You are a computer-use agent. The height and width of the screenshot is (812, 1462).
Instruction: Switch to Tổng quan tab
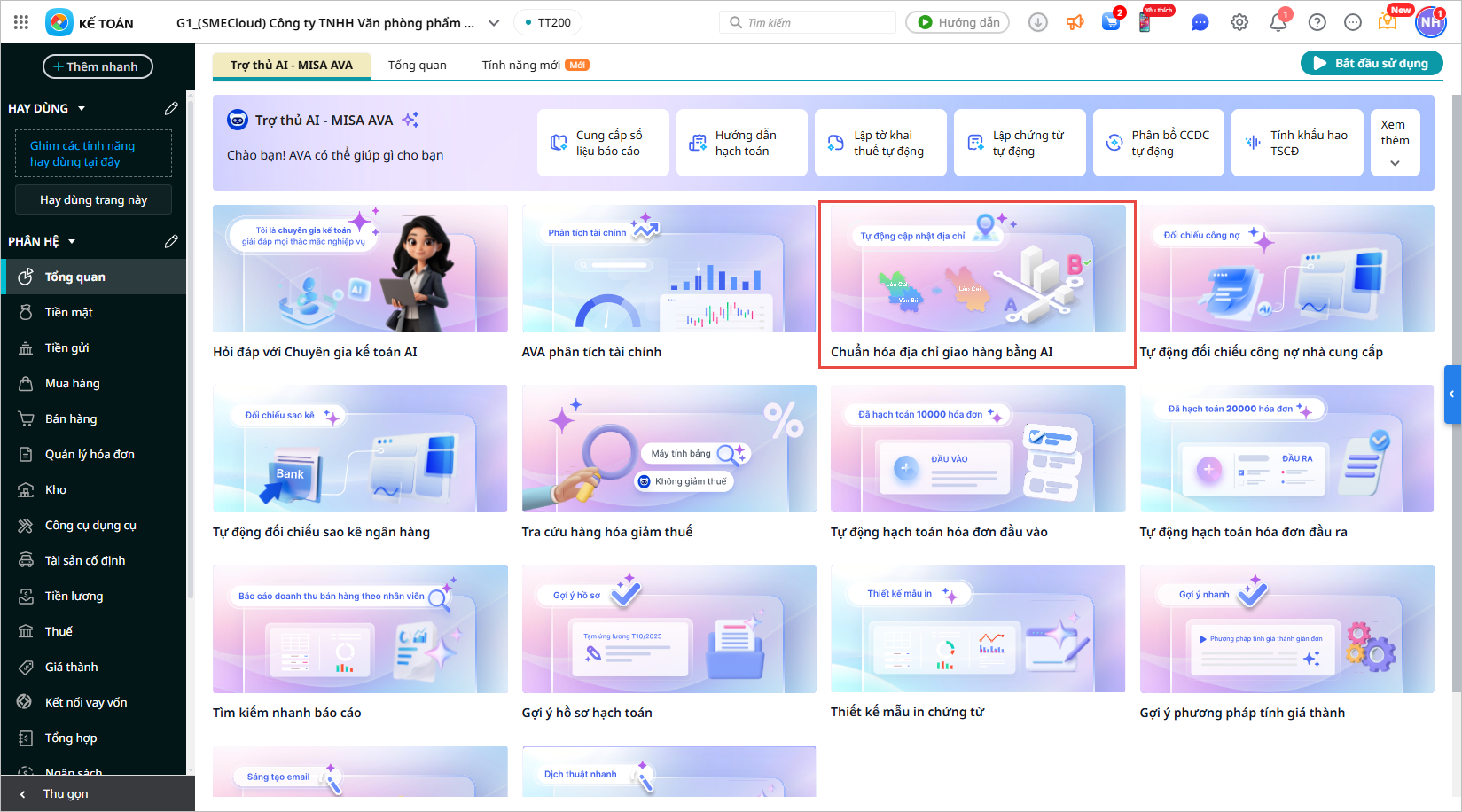[x=417, y=65]
